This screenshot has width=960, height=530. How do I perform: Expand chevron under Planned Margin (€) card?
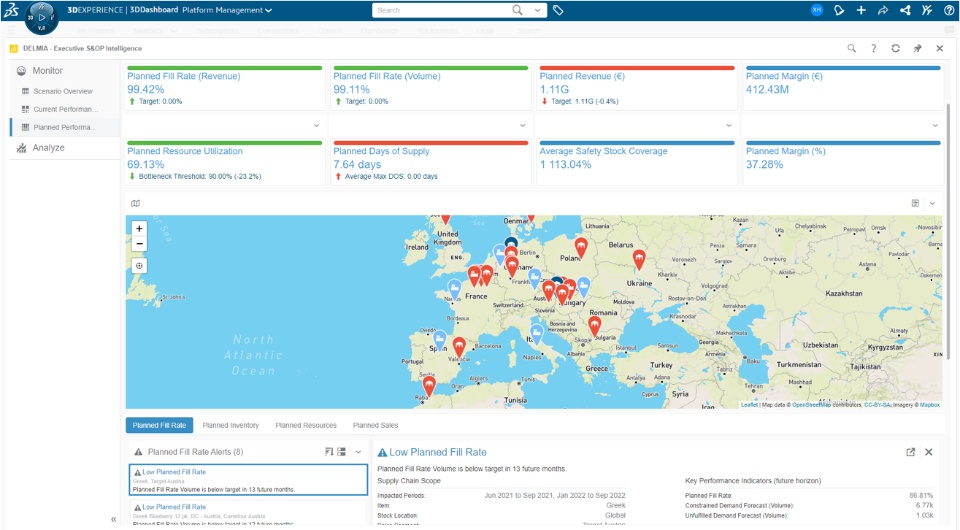tap(936, 125)
